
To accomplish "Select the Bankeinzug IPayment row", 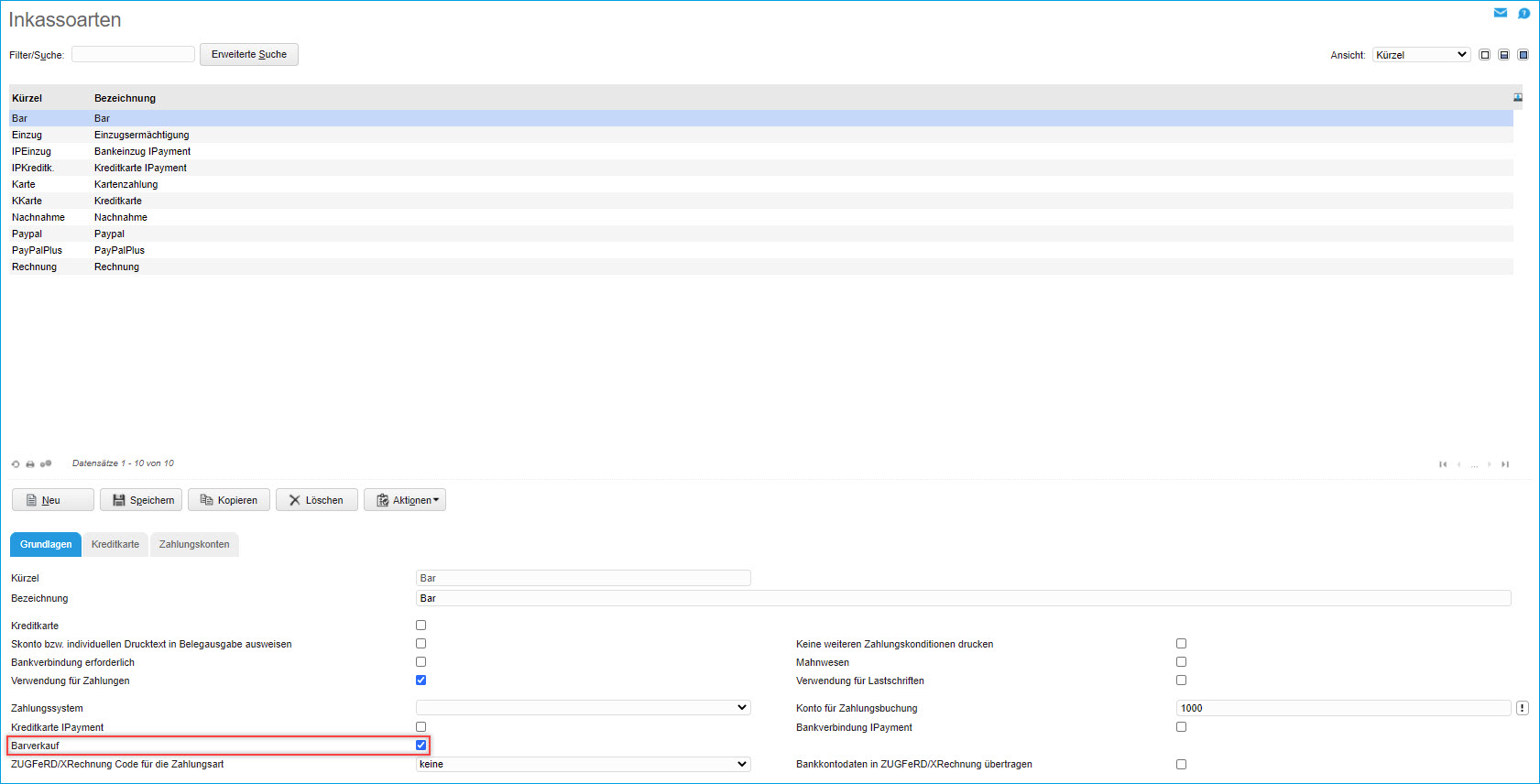I will [761, 151].
